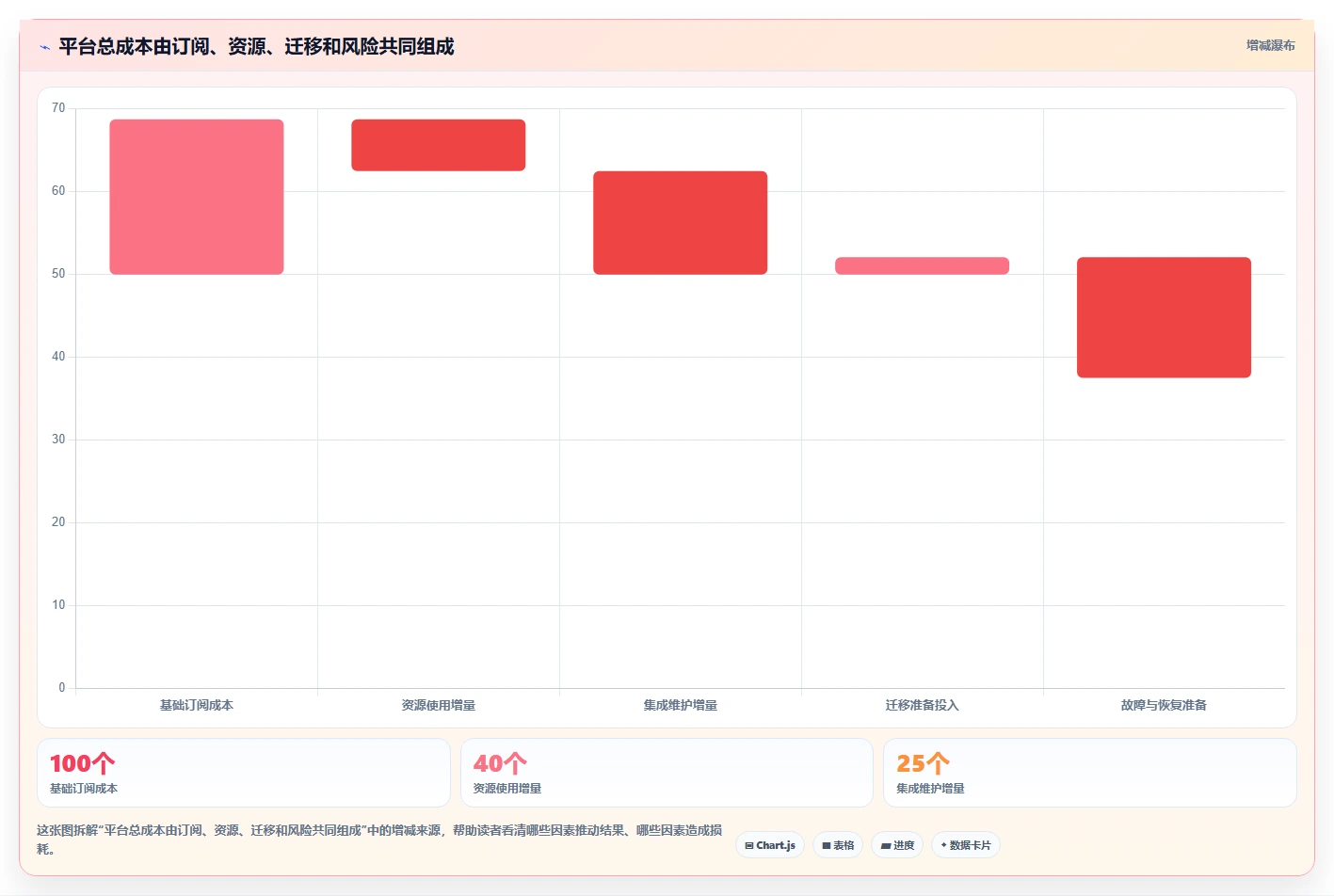Click the description paragraph starting 这张图拆解
1334x896 pixels.
point(379,840)
